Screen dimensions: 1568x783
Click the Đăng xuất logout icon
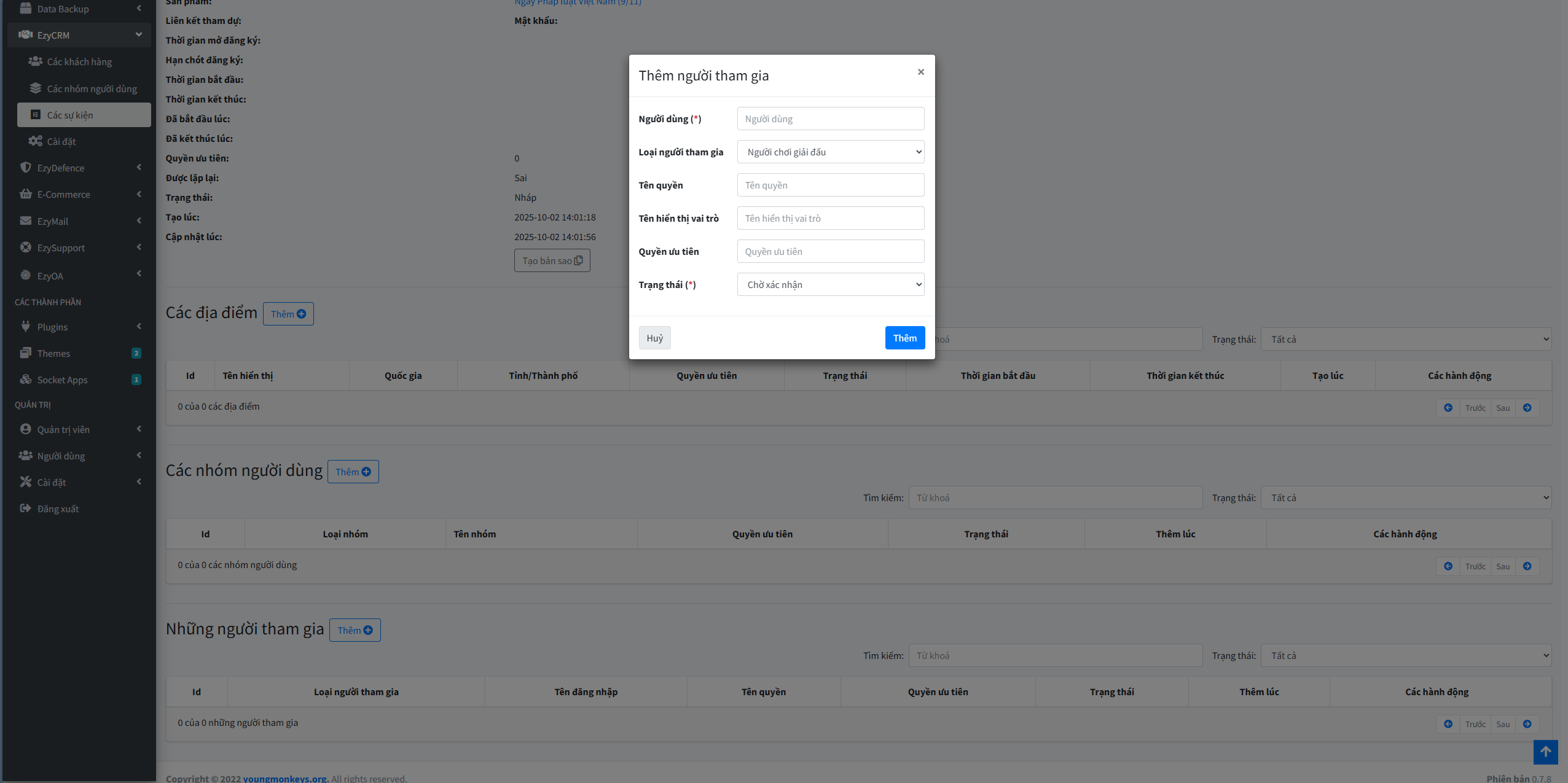(x=25, y=508)
